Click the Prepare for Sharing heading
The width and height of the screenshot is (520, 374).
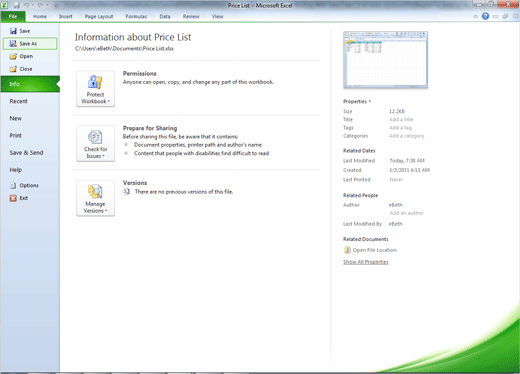pos(150,128)
